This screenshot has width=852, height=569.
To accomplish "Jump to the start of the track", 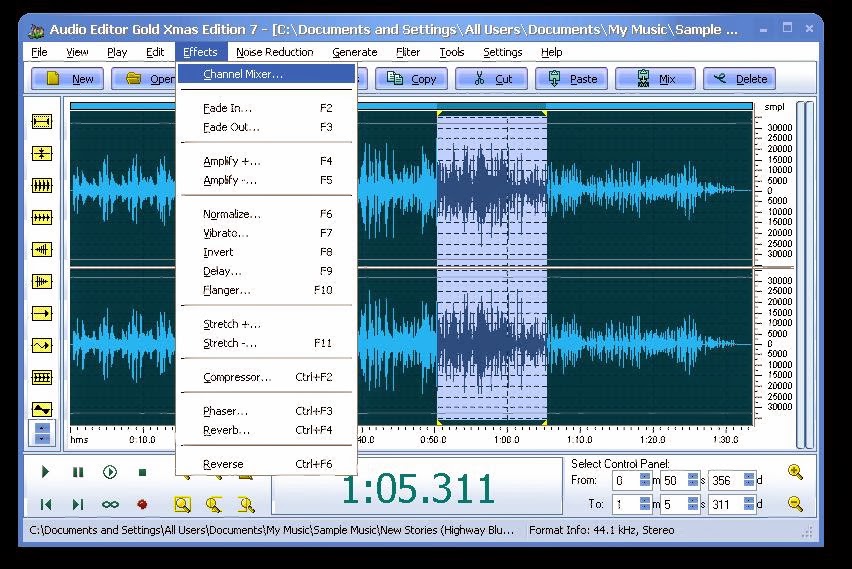I will [x=46, y=504].
